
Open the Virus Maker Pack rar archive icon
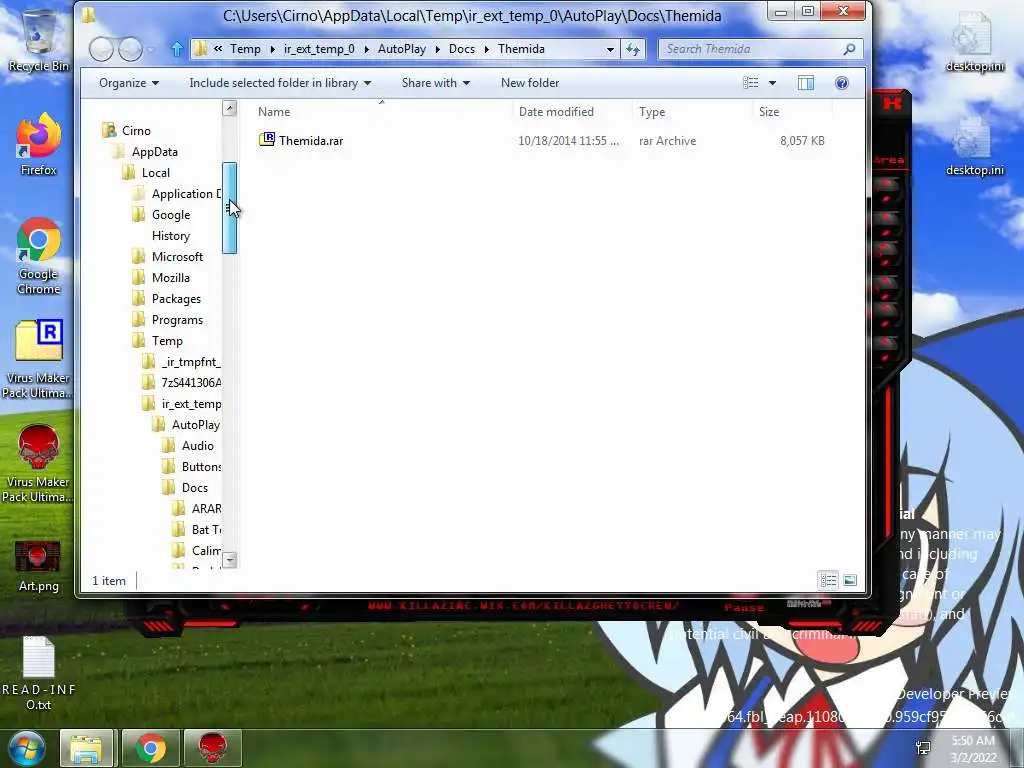click(38, 359)
